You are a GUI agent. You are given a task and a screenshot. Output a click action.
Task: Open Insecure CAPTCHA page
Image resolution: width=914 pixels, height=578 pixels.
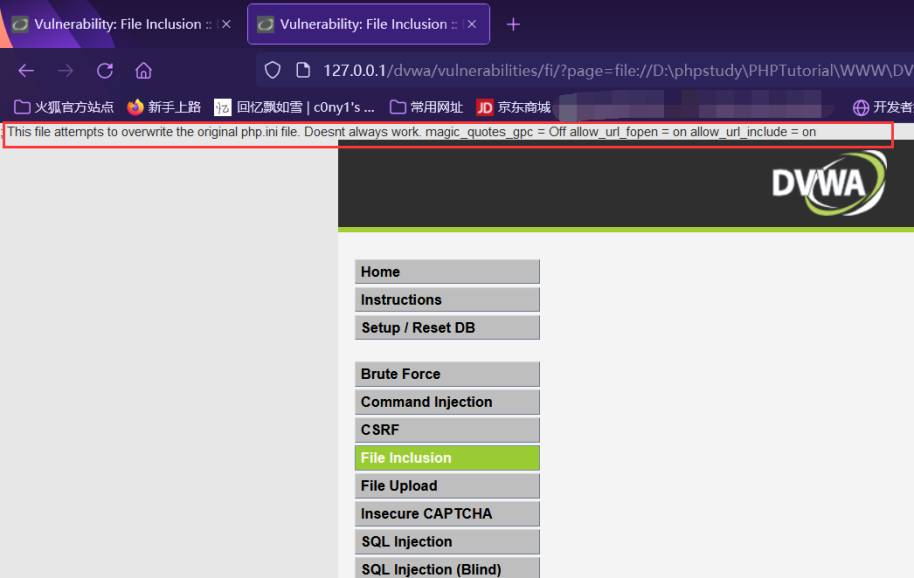pos(447,514)
